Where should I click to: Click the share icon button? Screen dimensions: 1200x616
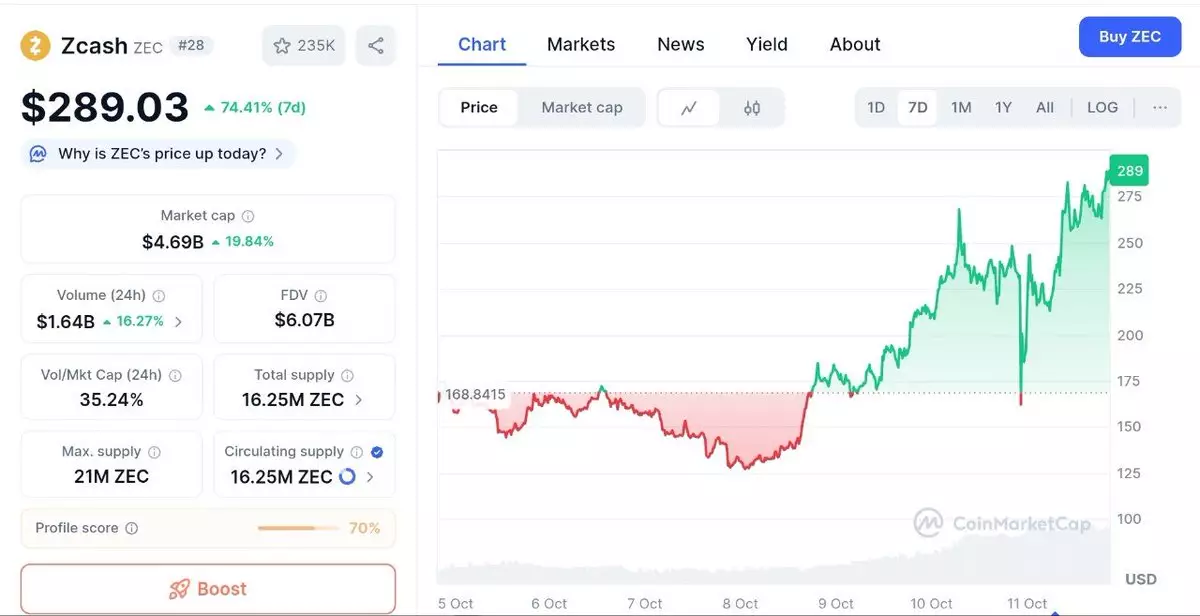(376, 46)
